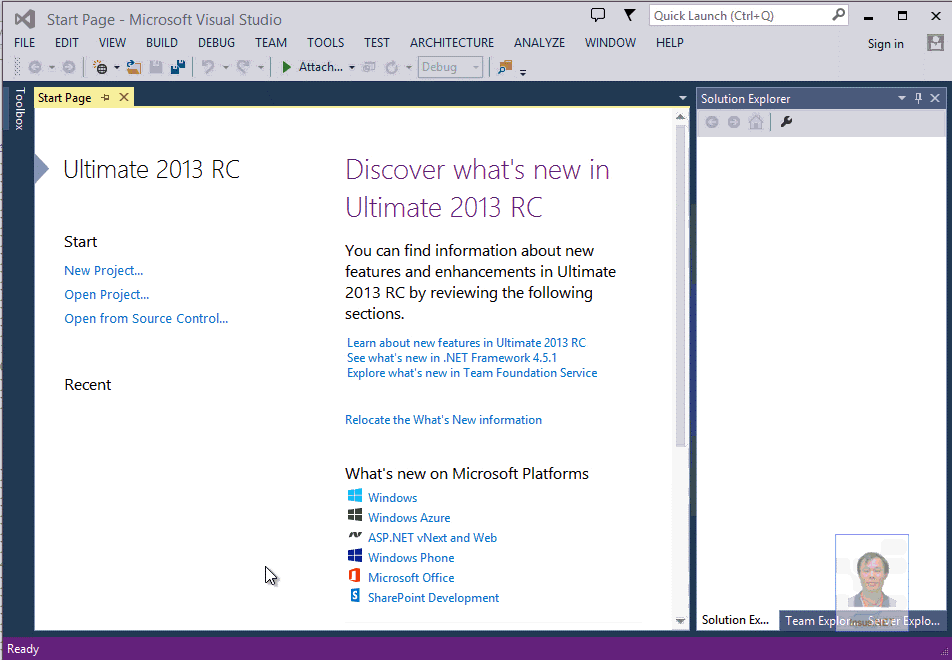952x660 pixels.
Task: Click the Quick Launch magnifier icon
Action: [x=838, y=15]
